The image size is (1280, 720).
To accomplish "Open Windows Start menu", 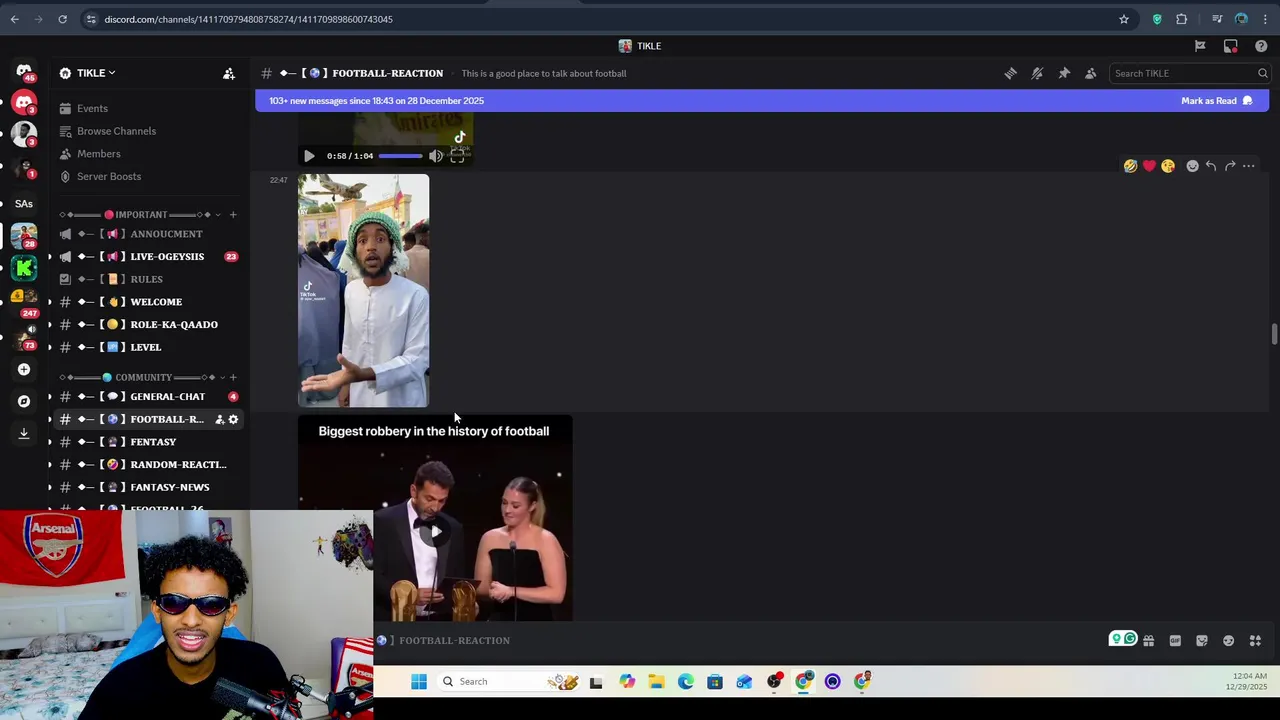I will pyautogui.click(x=419, y=682).
